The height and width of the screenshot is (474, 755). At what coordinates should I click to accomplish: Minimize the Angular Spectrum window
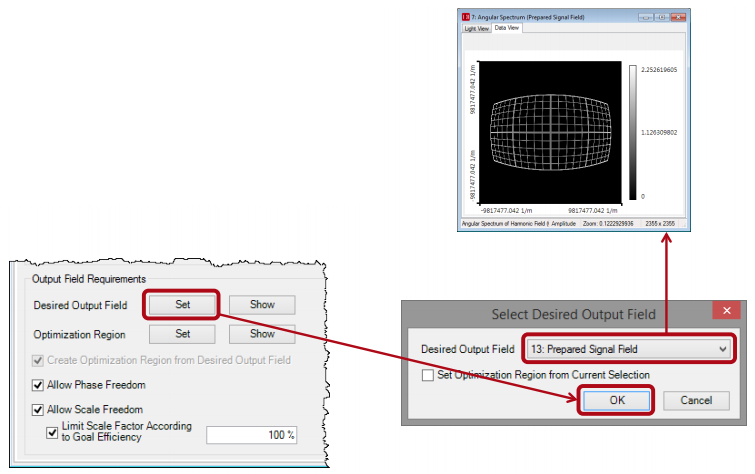[x=645, y=17]
